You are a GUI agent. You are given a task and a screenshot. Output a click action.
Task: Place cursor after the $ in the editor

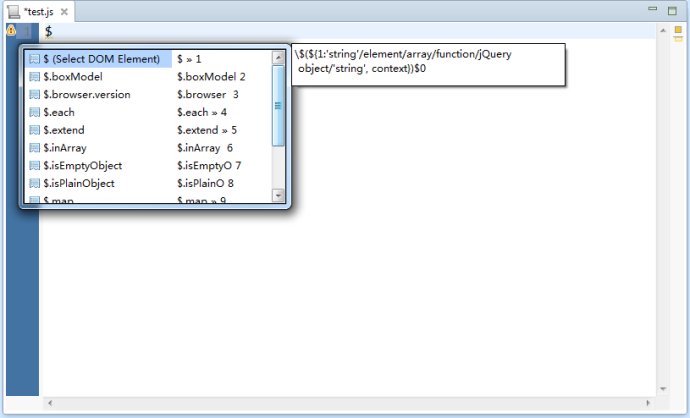click(x=53, y=31)
